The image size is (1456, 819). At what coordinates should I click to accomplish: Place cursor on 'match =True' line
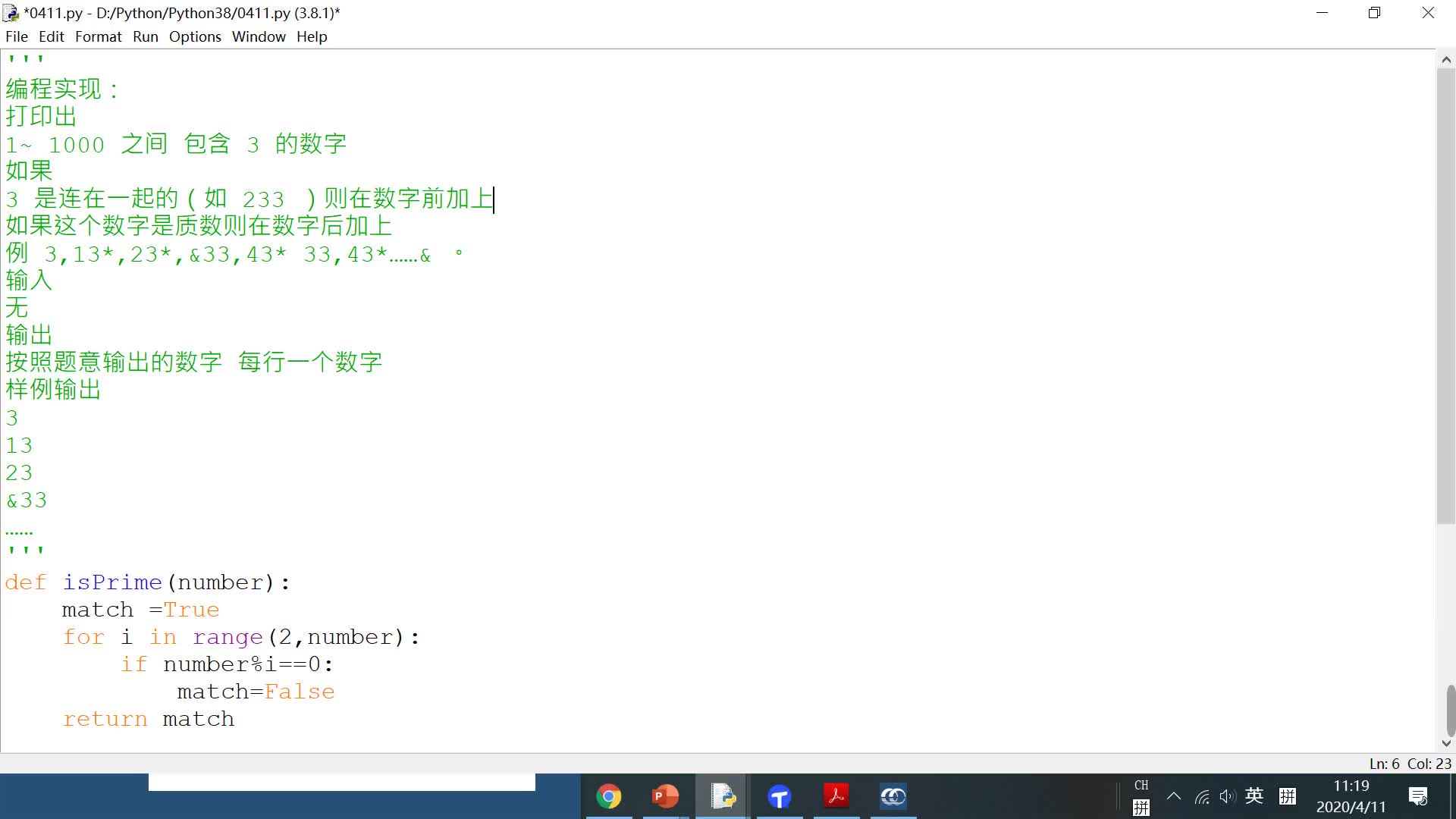pos(140,610)
